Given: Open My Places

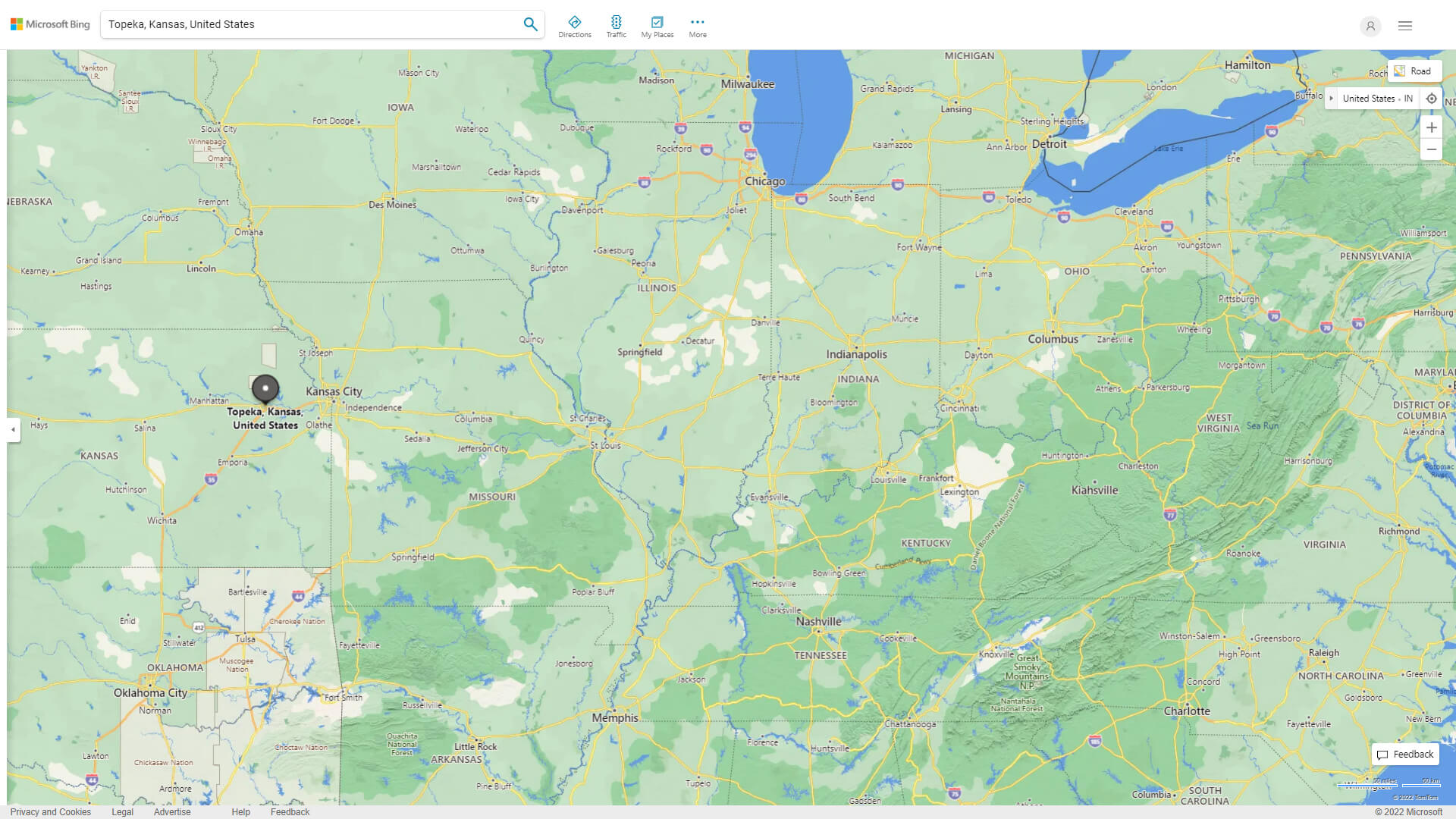Looking at the screenshot, I should pos(657,25).
